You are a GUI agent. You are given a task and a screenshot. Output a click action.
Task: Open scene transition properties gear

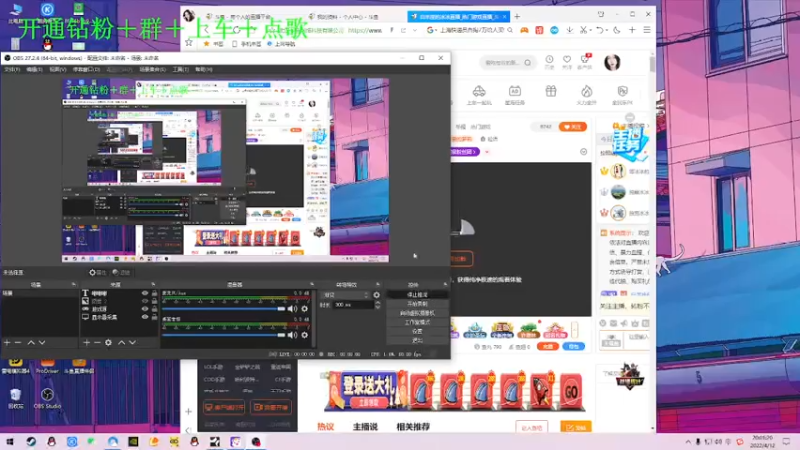[x=377, y=295]
